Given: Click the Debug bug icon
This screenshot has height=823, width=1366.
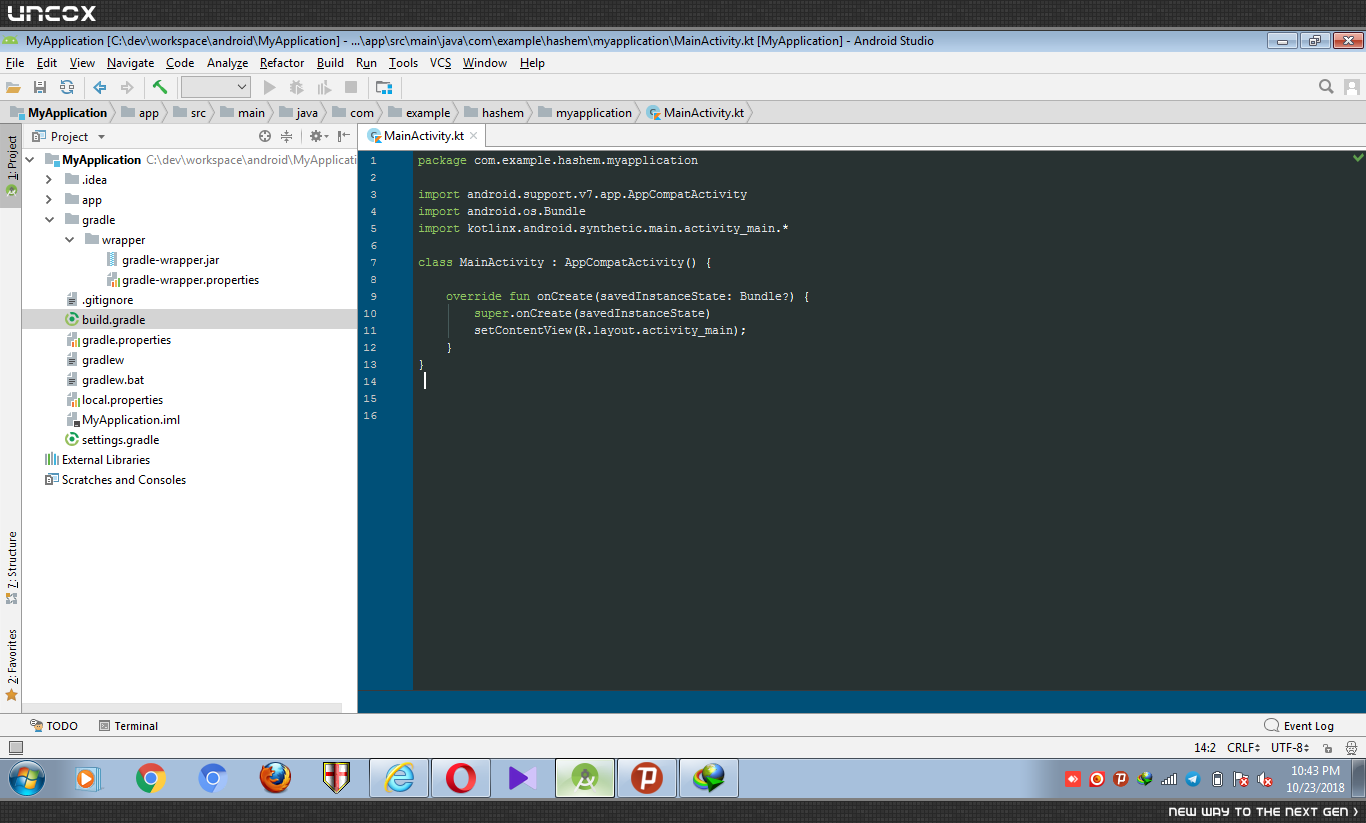Looking at the screenshot, I should (297, 88).
